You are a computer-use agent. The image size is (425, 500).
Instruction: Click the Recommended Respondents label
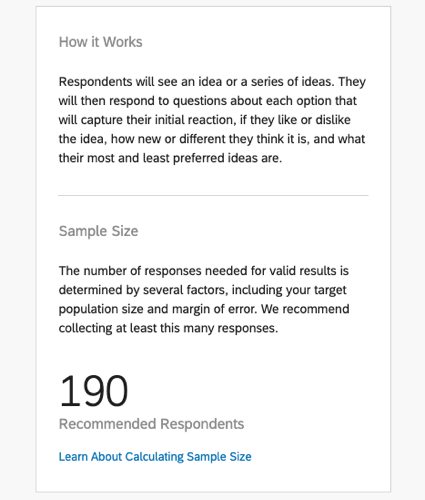tap(151, 424)
